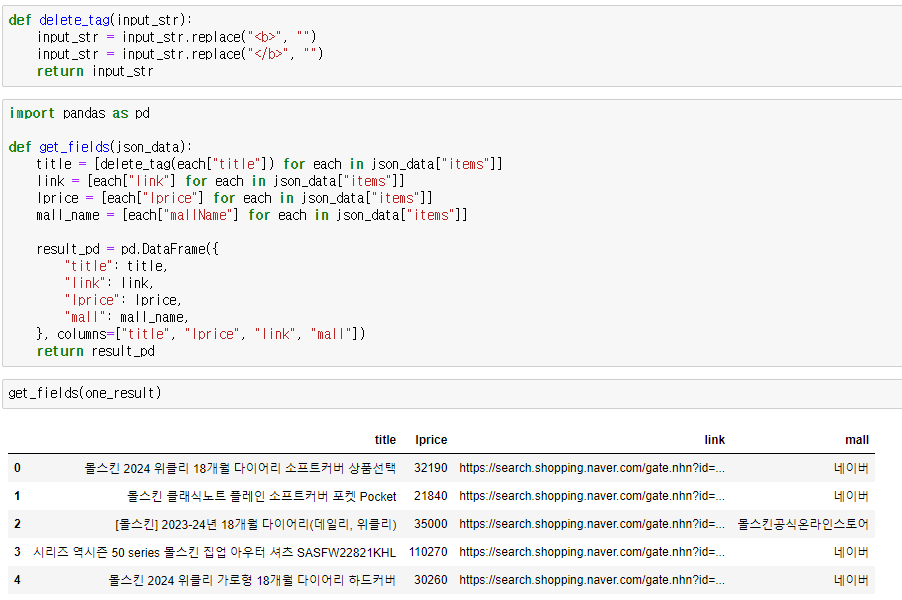The width and height of the screenshot is (902, 600).
Task: Click the get_fields(one_result) code cell
Action: (452, 393)
